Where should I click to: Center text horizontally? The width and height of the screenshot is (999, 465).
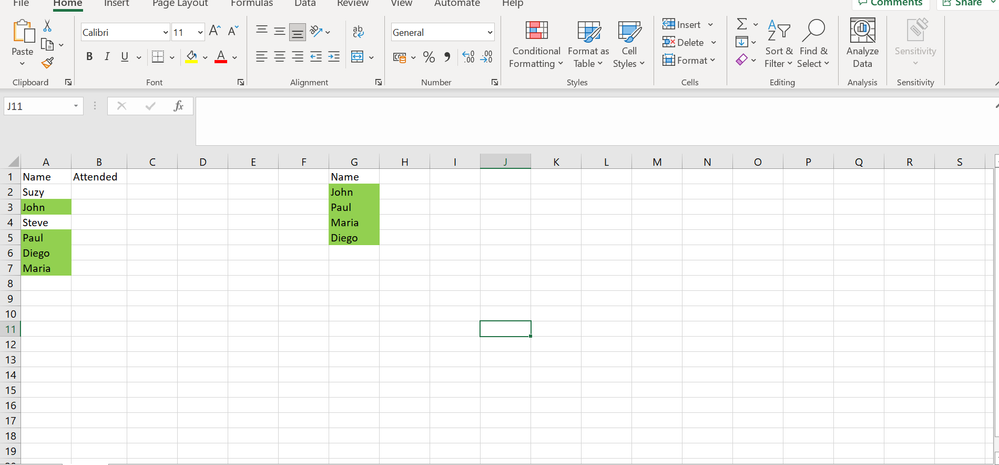point(280,57)
